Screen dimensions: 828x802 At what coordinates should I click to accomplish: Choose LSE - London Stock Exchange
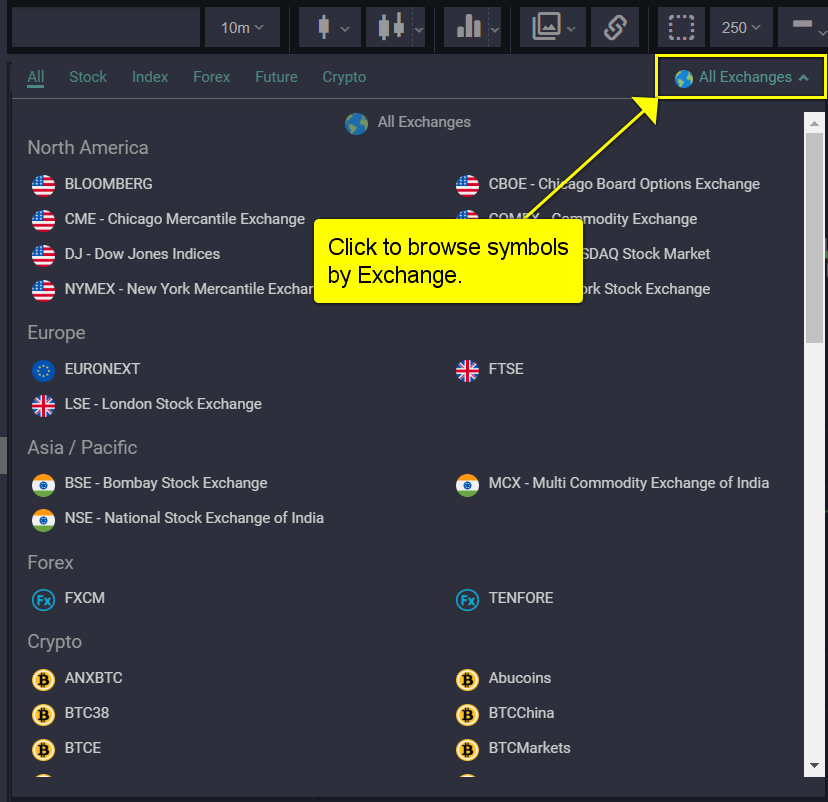pos(163,404)
